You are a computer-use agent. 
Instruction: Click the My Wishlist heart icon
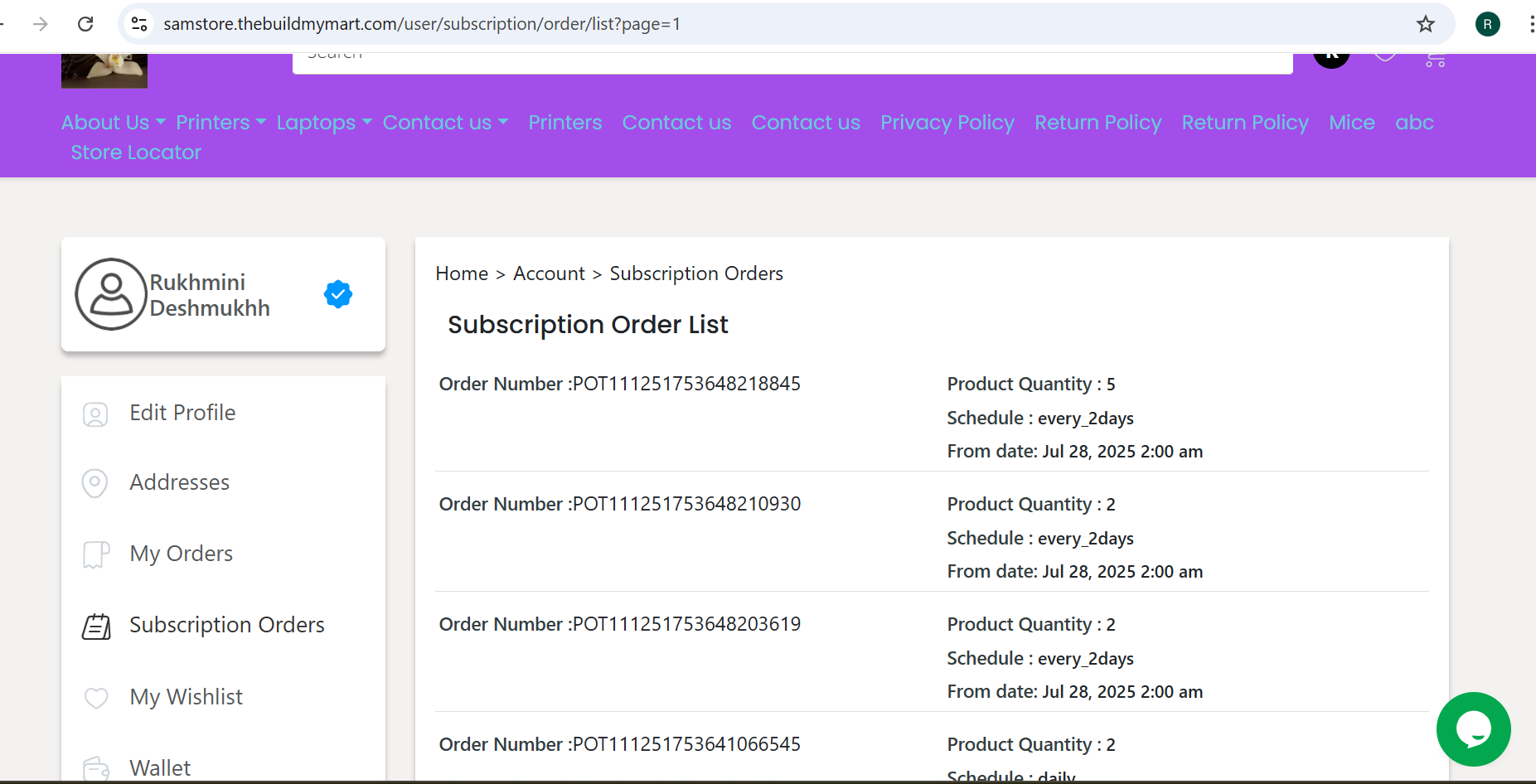(96, 698)
